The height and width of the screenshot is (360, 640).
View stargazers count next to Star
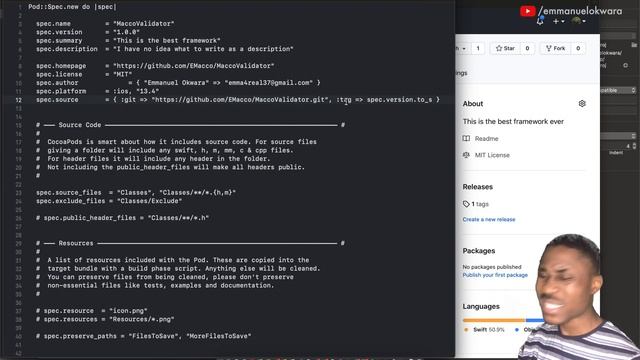pyautogui.click(x=527, y=48)
